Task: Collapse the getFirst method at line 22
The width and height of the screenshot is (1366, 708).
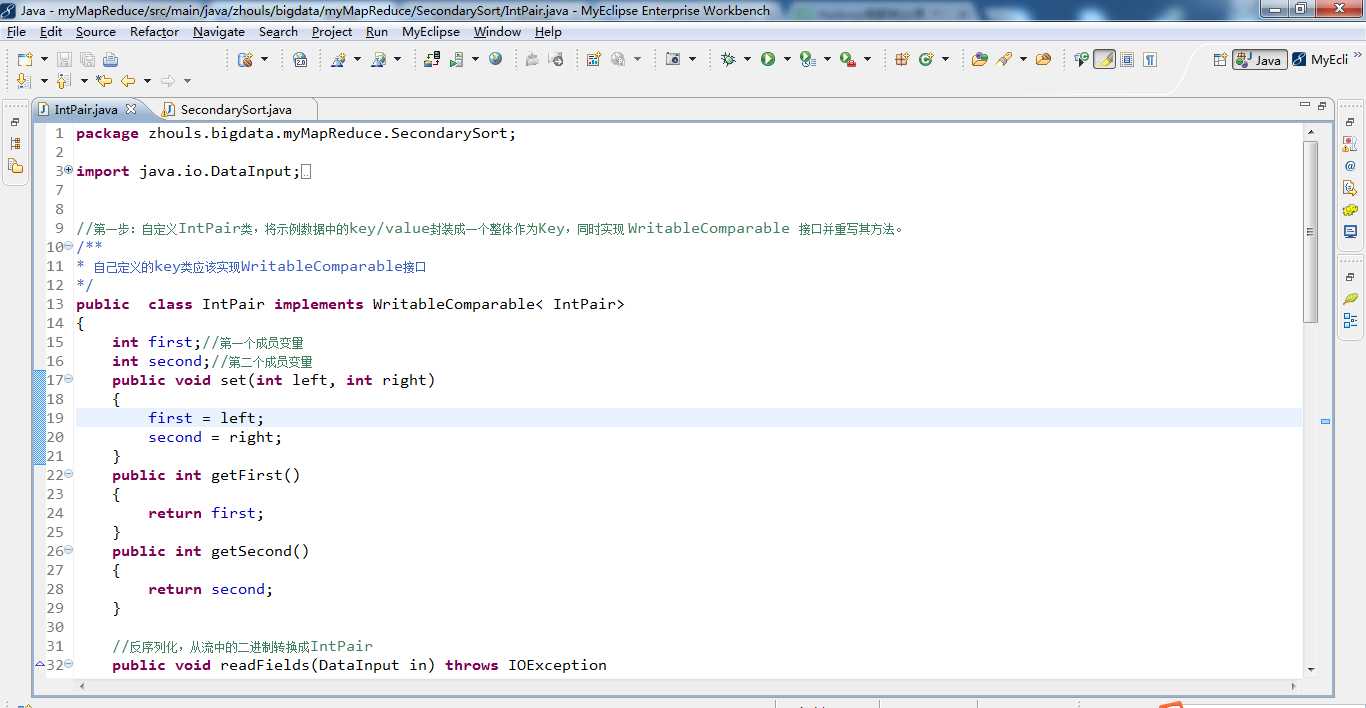Action: pyautogui.click(x=68, y=475)
